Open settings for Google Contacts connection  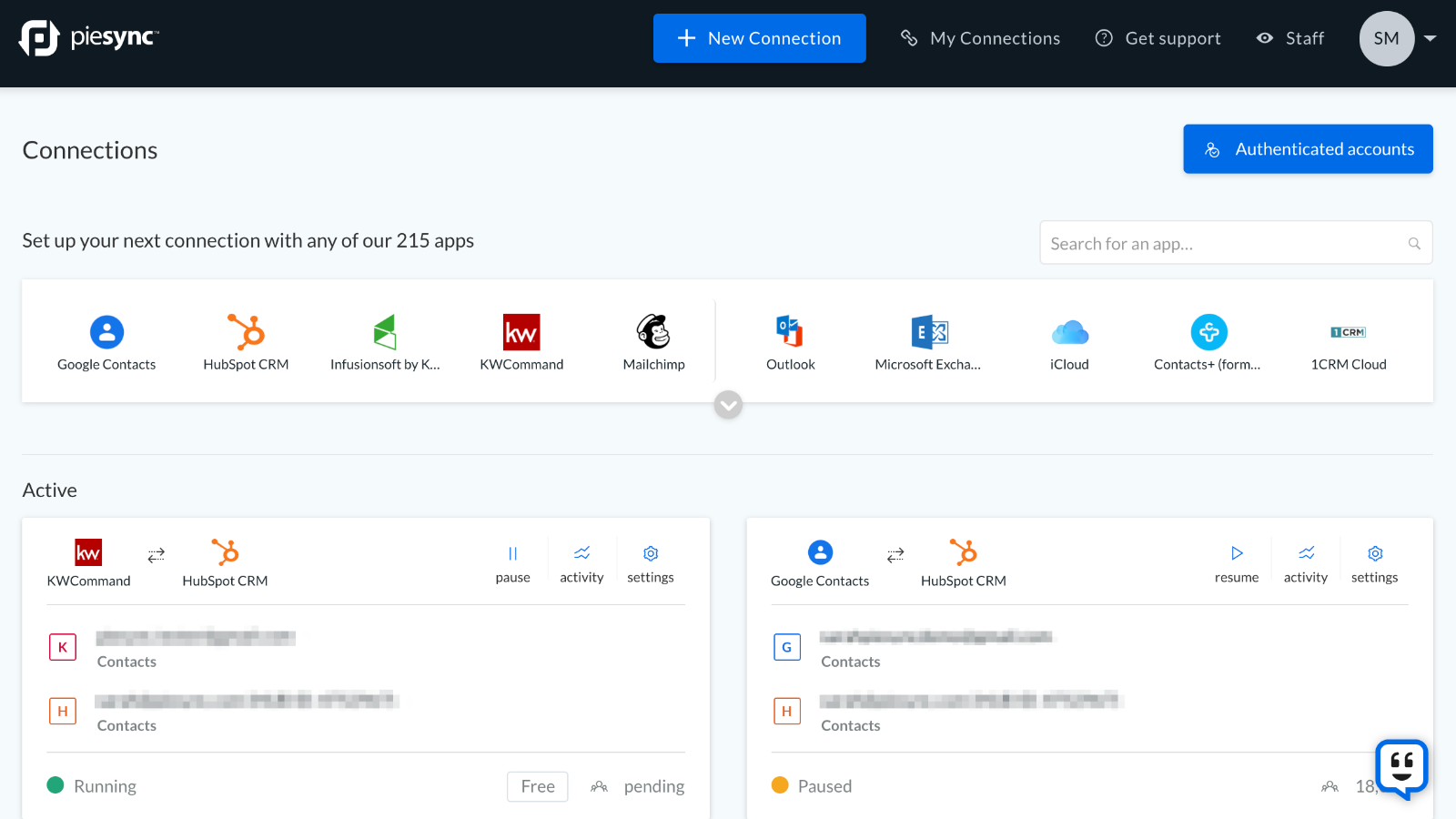1375,564
